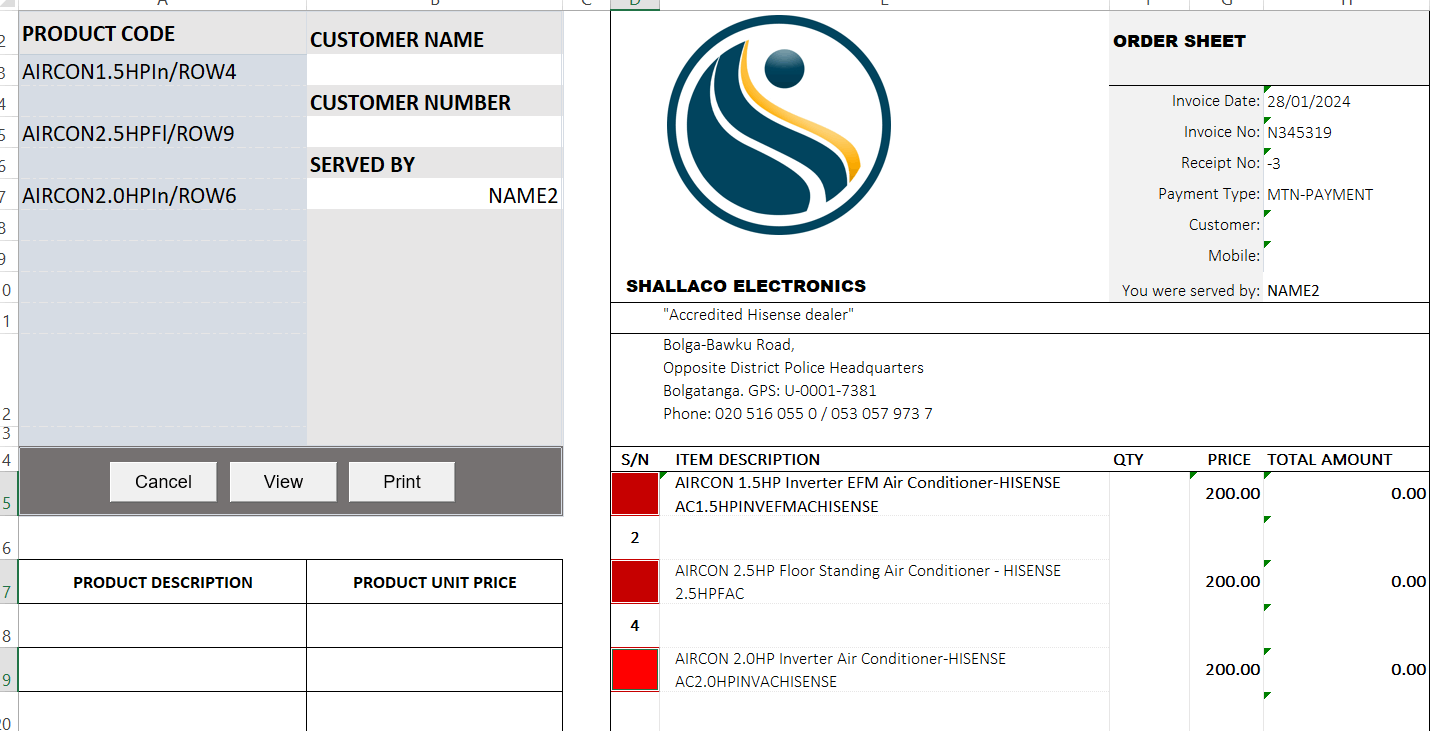Click the 0.00 total for AIRCON 2.0HP
Screen dimensions: 1430x731
(1408, 670)
